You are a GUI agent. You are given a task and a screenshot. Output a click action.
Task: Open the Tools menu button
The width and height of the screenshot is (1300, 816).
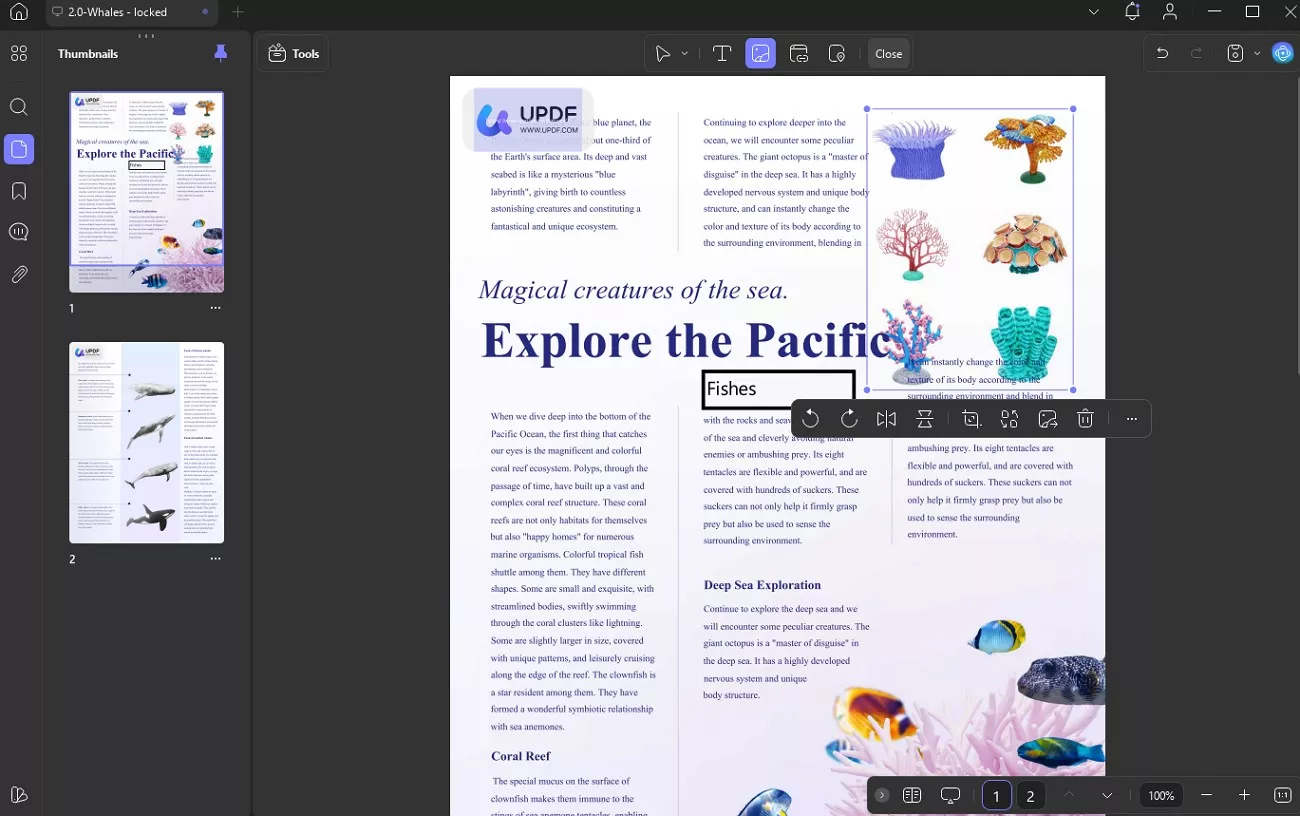293,54
